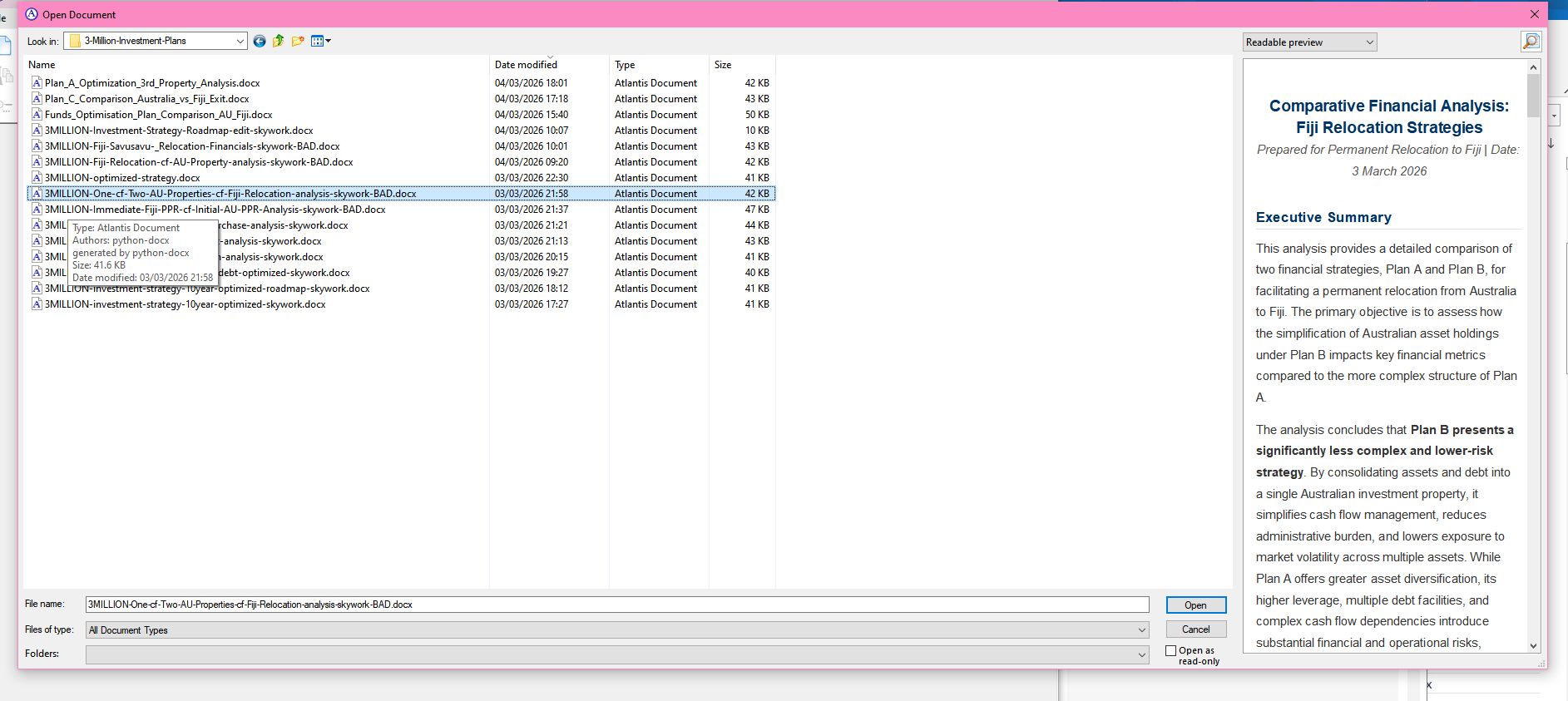Select 3MILLION-investment-strategy-10year-optimized-skywork.docx
This screenshot has width=1568, height=701.
pyautogui.click(x=185, y=304)
